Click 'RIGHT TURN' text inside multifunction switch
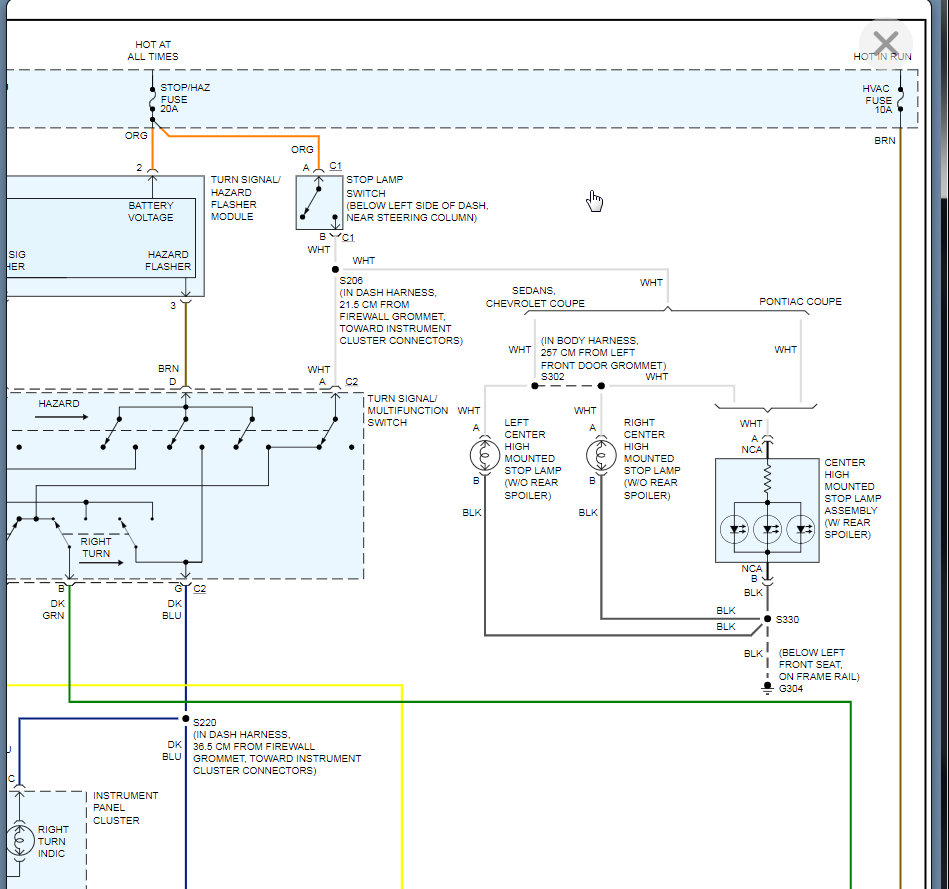This screenshot has height=889, width=949. (96, 547)
